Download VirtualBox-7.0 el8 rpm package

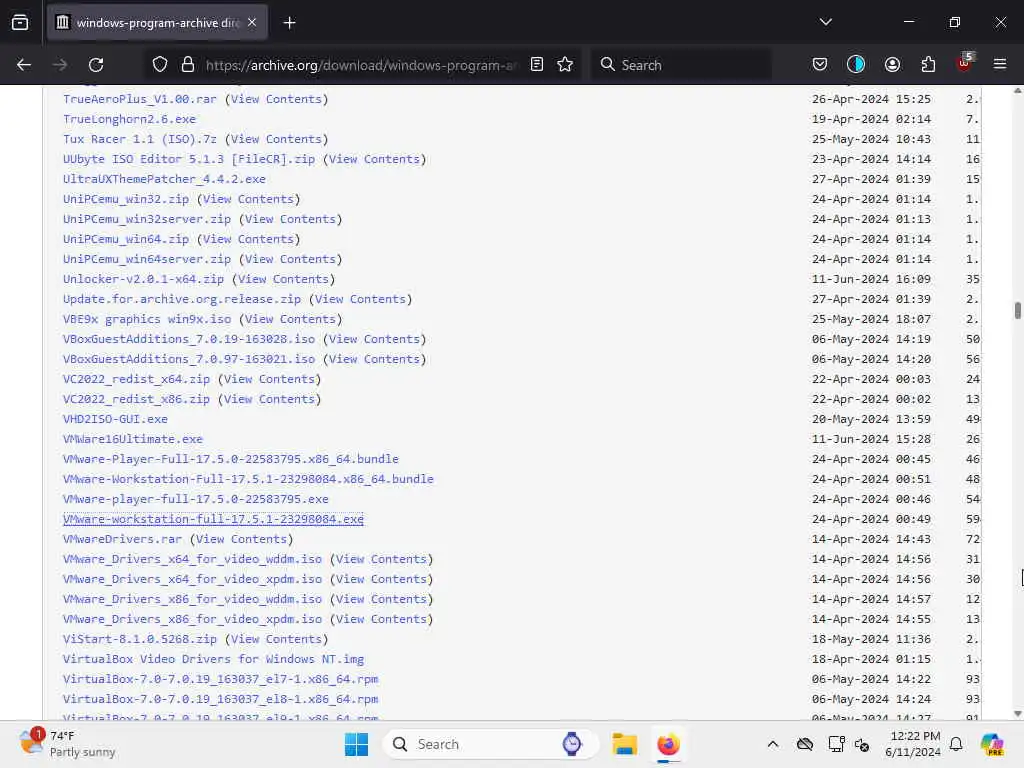[x=220, y=699]
